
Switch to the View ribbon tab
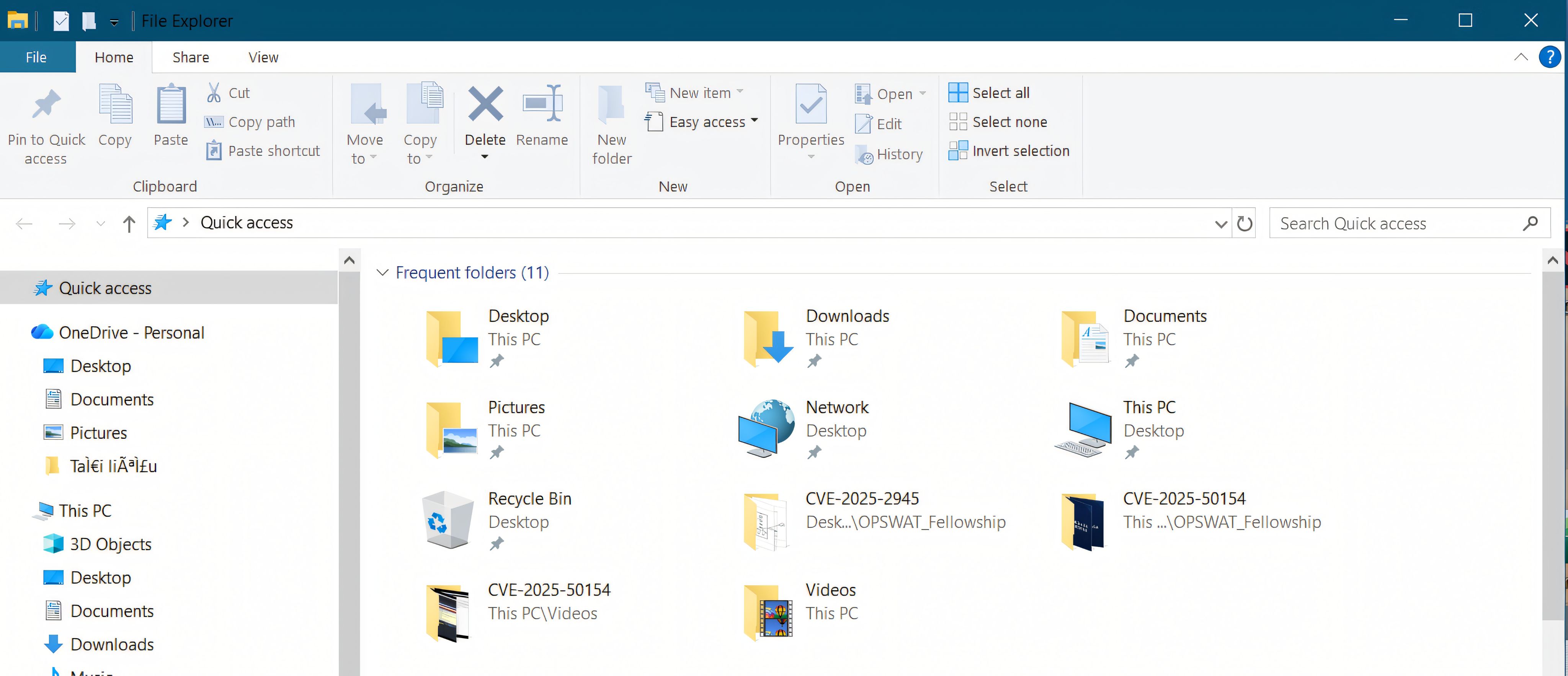[x=263, y=57]
